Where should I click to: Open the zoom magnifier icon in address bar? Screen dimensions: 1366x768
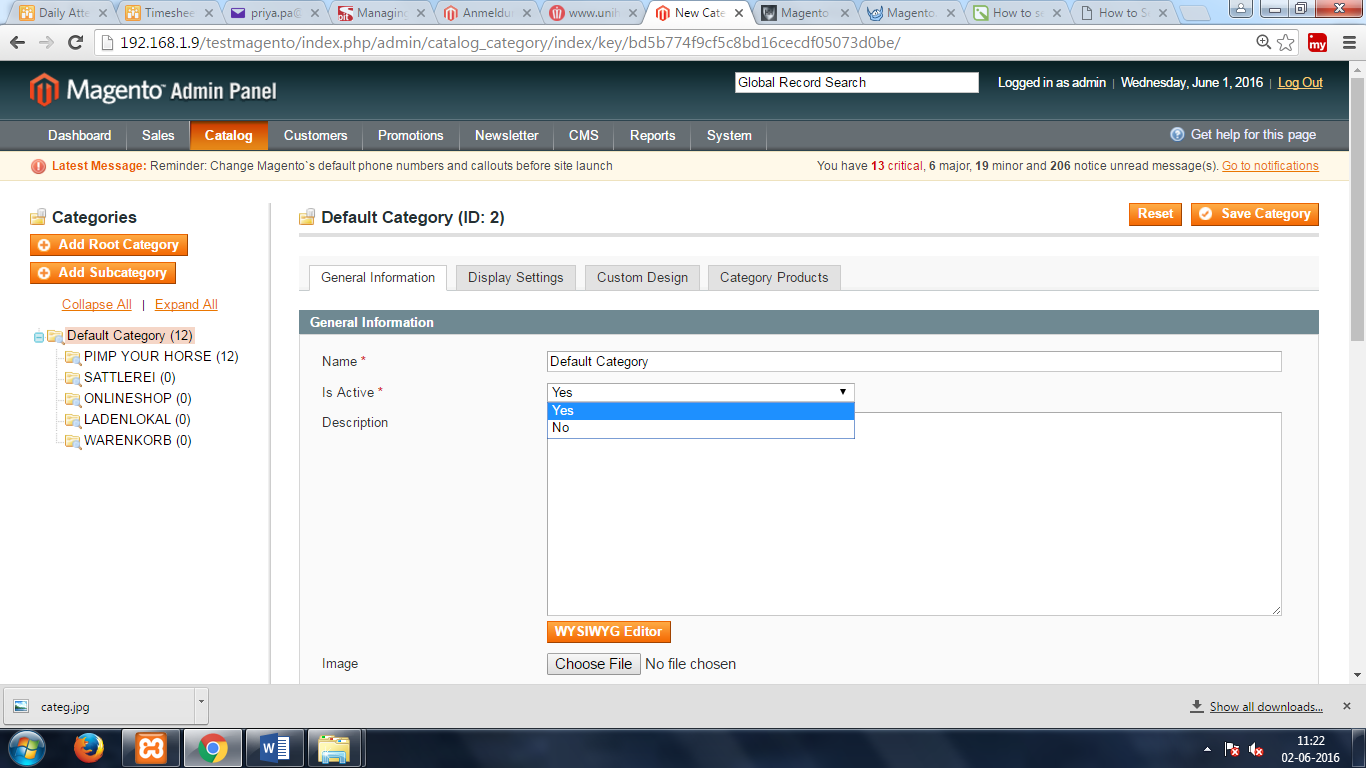point(1264,43)
